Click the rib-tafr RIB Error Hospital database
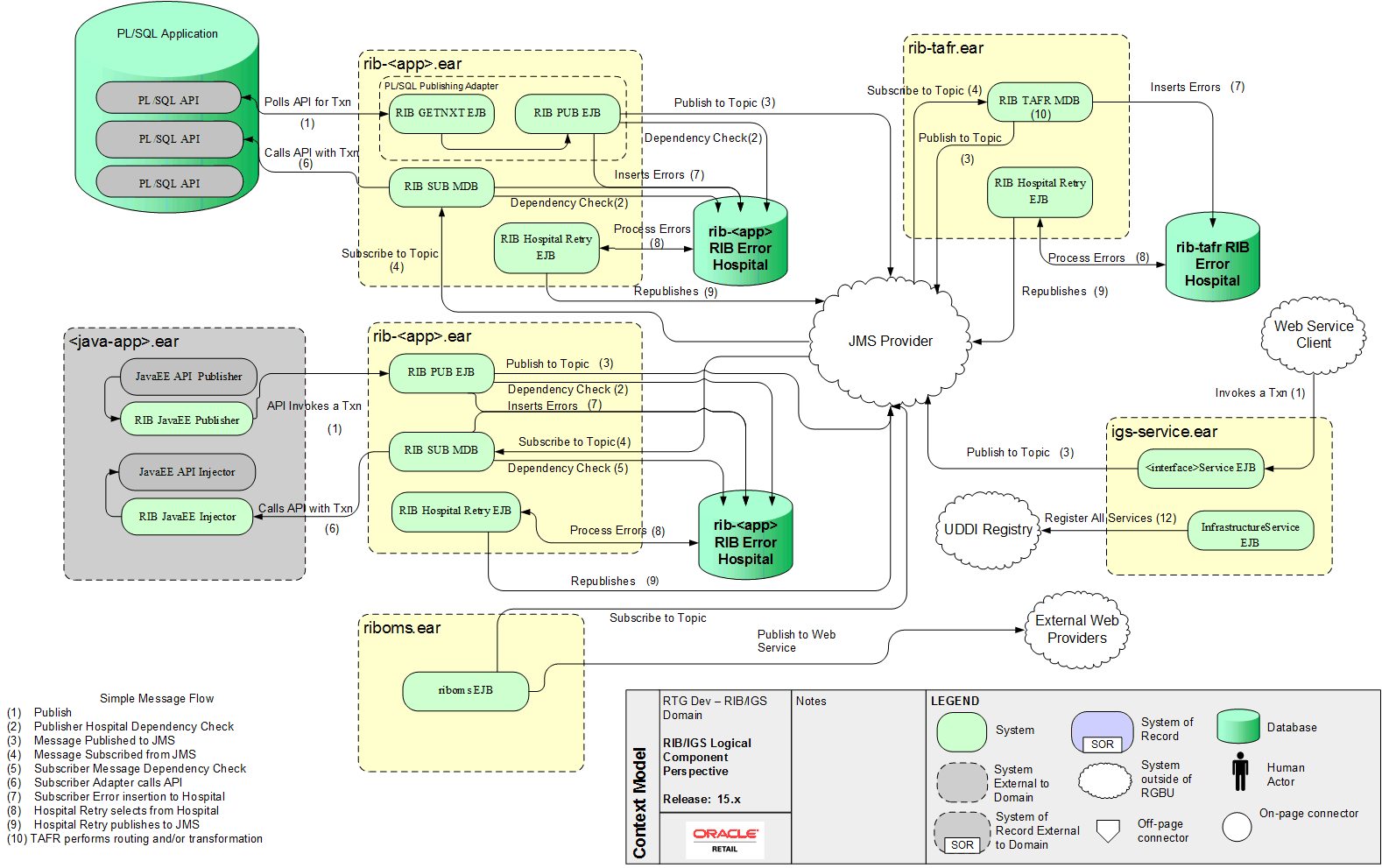Image resolution: width=1382 pixels, height=868 pixels. pyautogui.click(x=1212, y=258)
